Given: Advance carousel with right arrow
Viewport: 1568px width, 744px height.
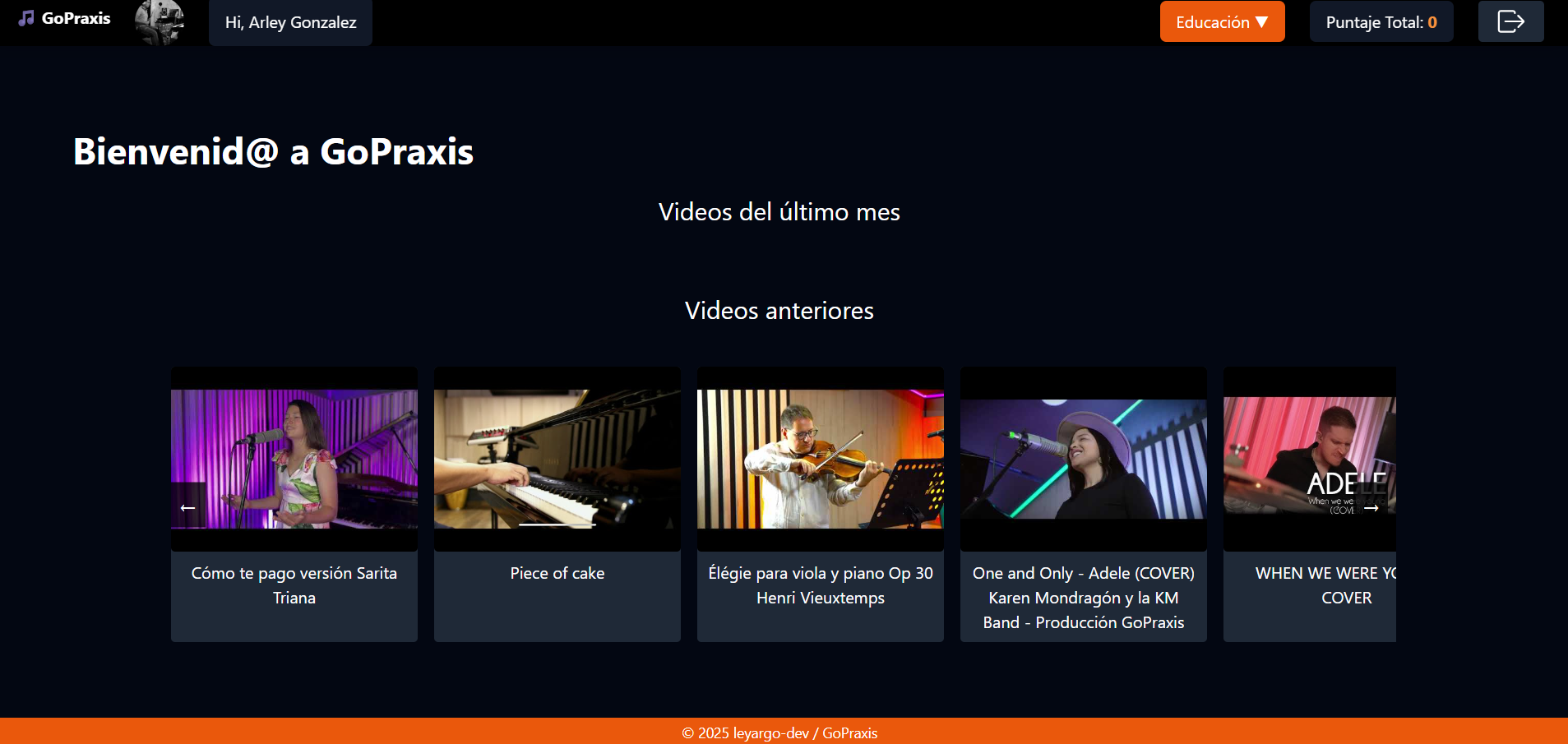Looking at the screenshot, I should (x=1371, y=507).
